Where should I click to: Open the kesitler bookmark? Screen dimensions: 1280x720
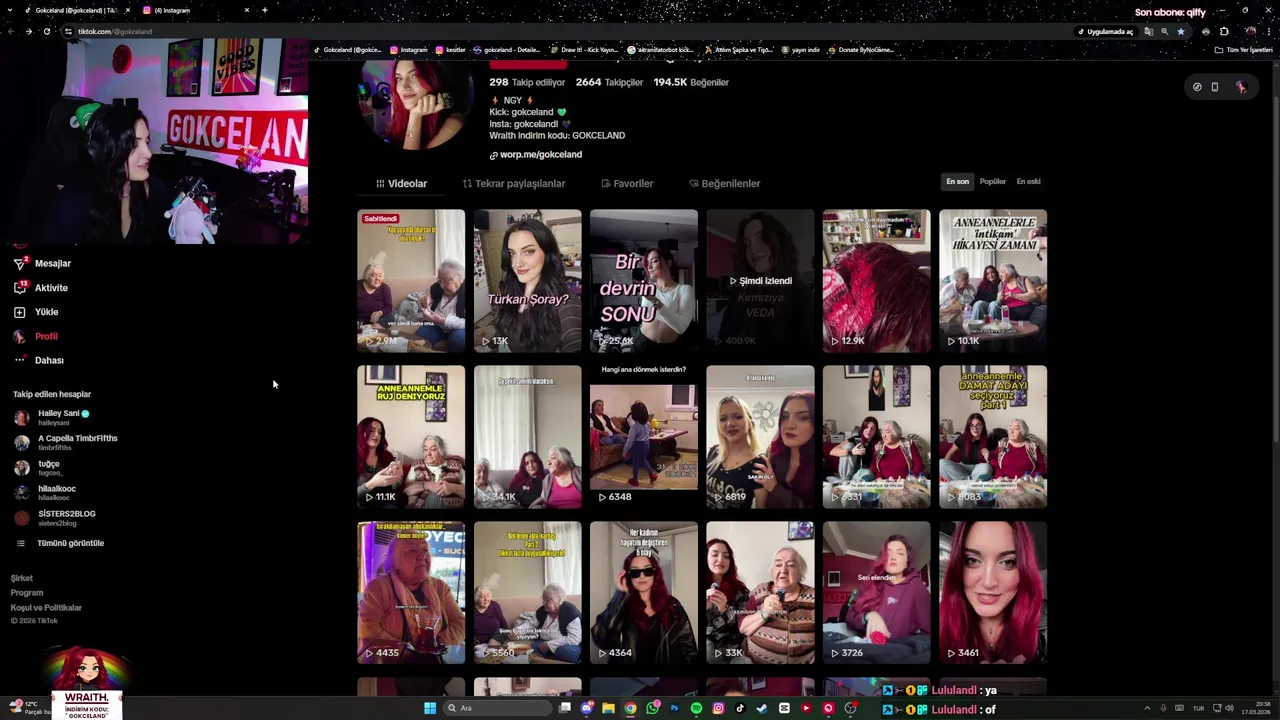click(451, 50)
